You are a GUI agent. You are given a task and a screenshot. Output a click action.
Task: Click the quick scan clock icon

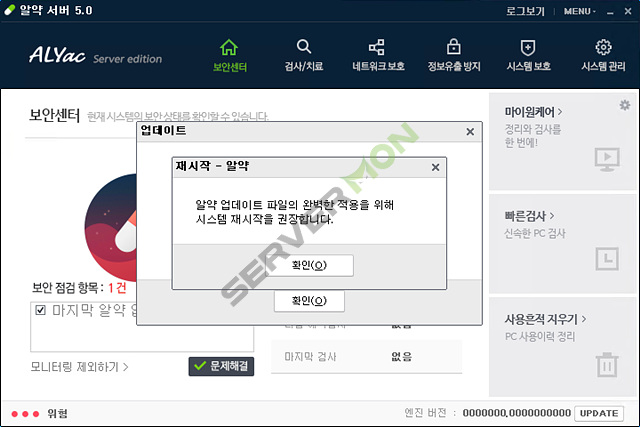pos(607,258)
